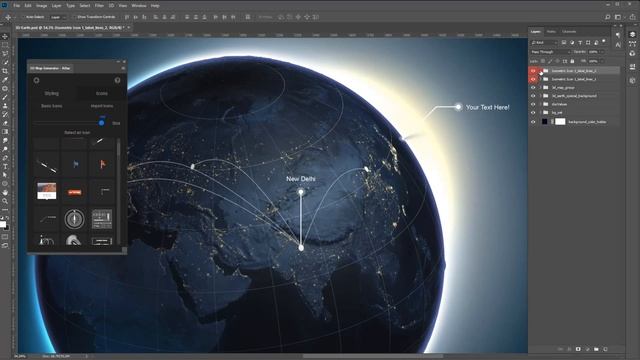Image resolution: width=640 pixels, height=360 pixels.
Task: Switch to the Icons tab in the plugin
Action: [x=102, y=93]
